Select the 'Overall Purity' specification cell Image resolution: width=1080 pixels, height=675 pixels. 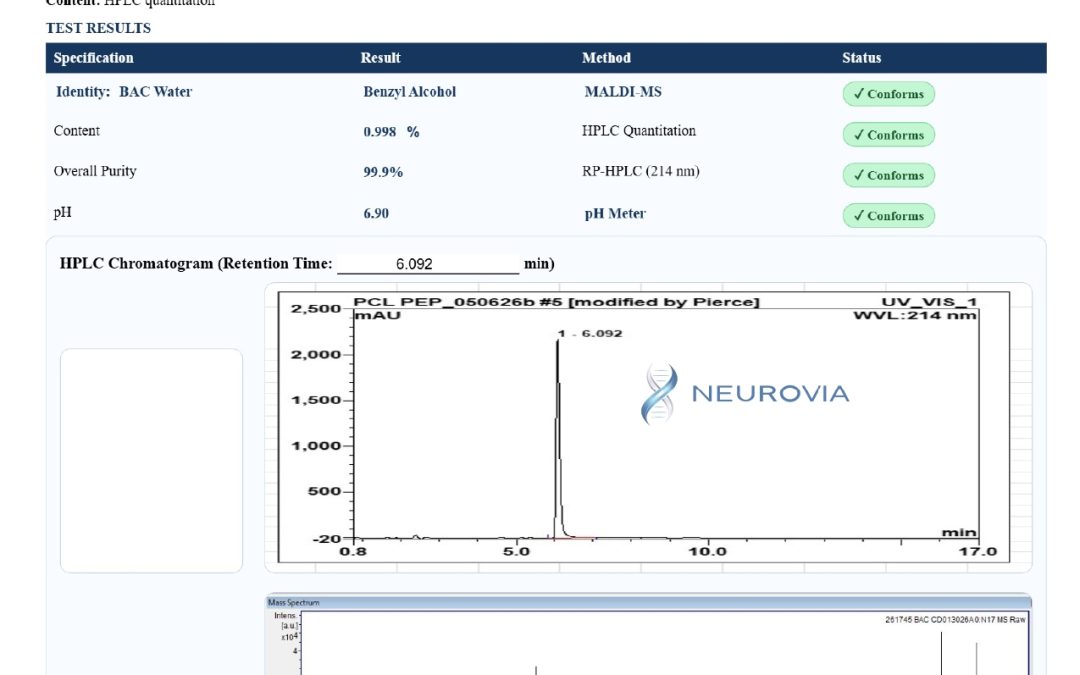(x=95, y=171)
